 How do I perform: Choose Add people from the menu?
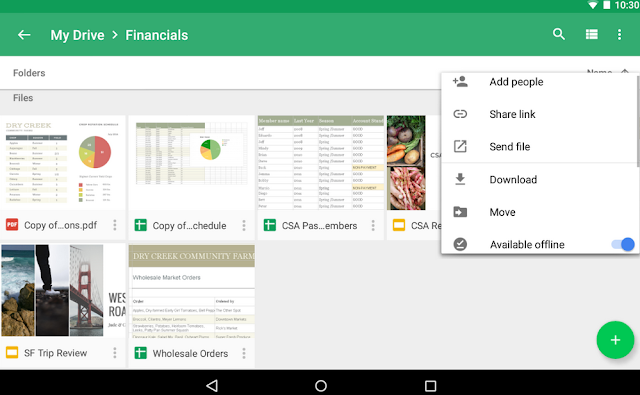pyautogui.click(x=516, y=82)
